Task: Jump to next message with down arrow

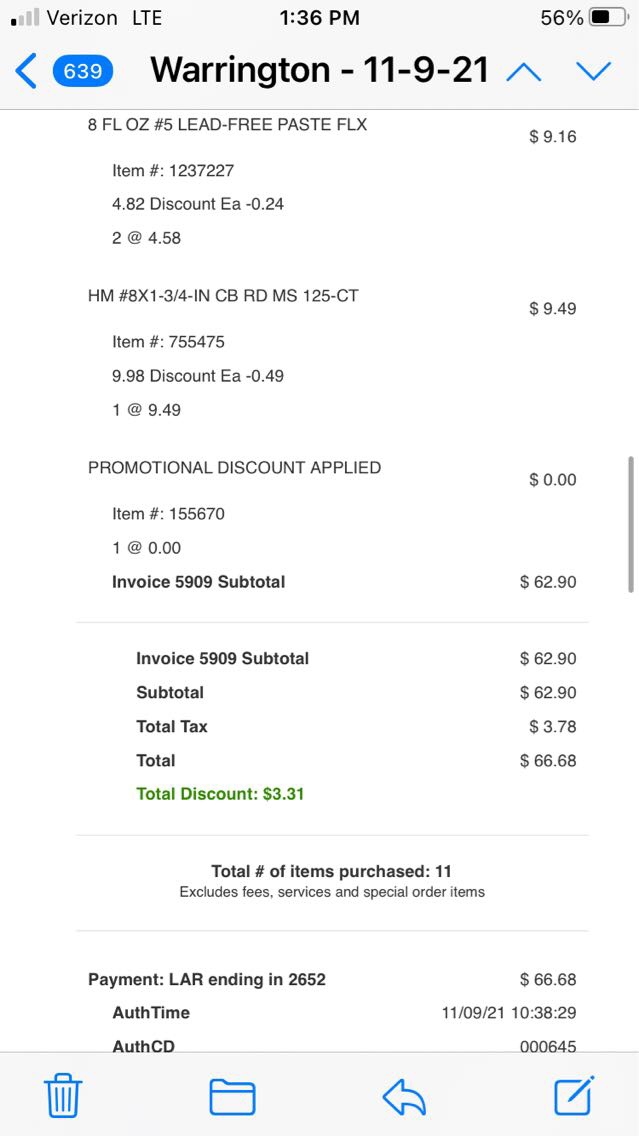Action: 593,71
